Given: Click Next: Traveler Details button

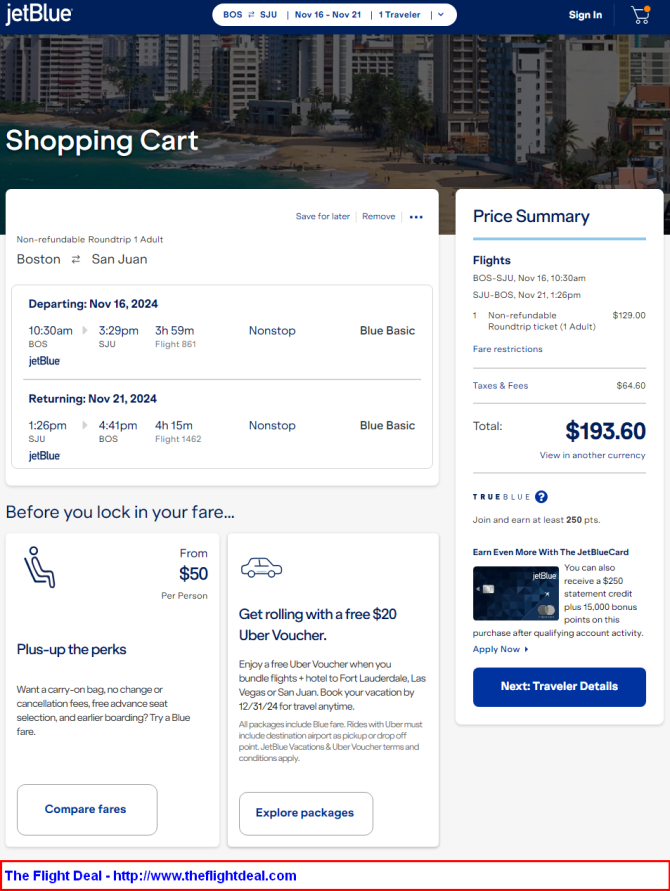Looking at the screenshot, I should pos(559,686).
